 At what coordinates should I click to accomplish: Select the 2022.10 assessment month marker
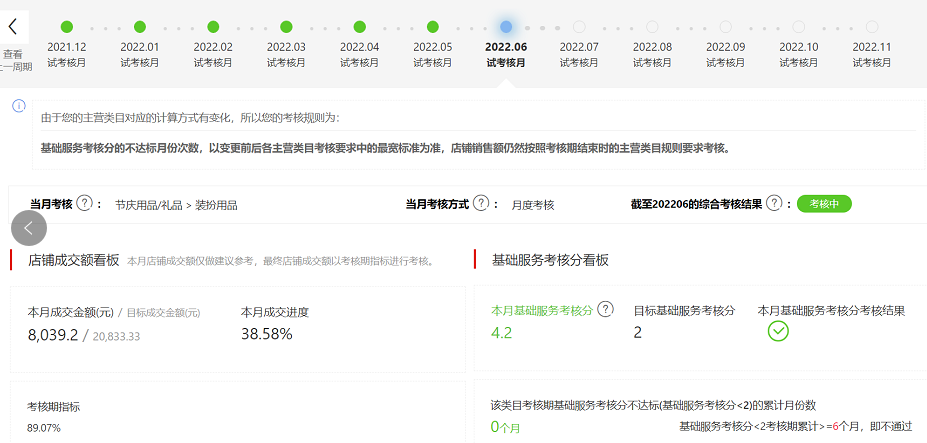799,27
